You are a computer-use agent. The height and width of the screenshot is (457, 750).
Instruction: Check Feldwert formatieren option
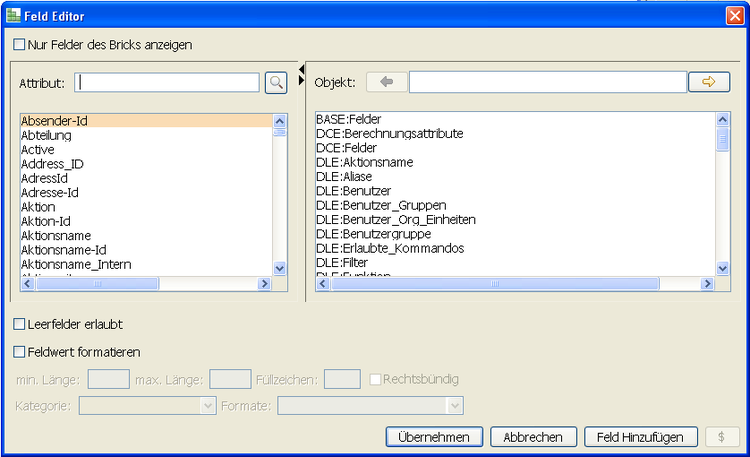pos(20,352)
